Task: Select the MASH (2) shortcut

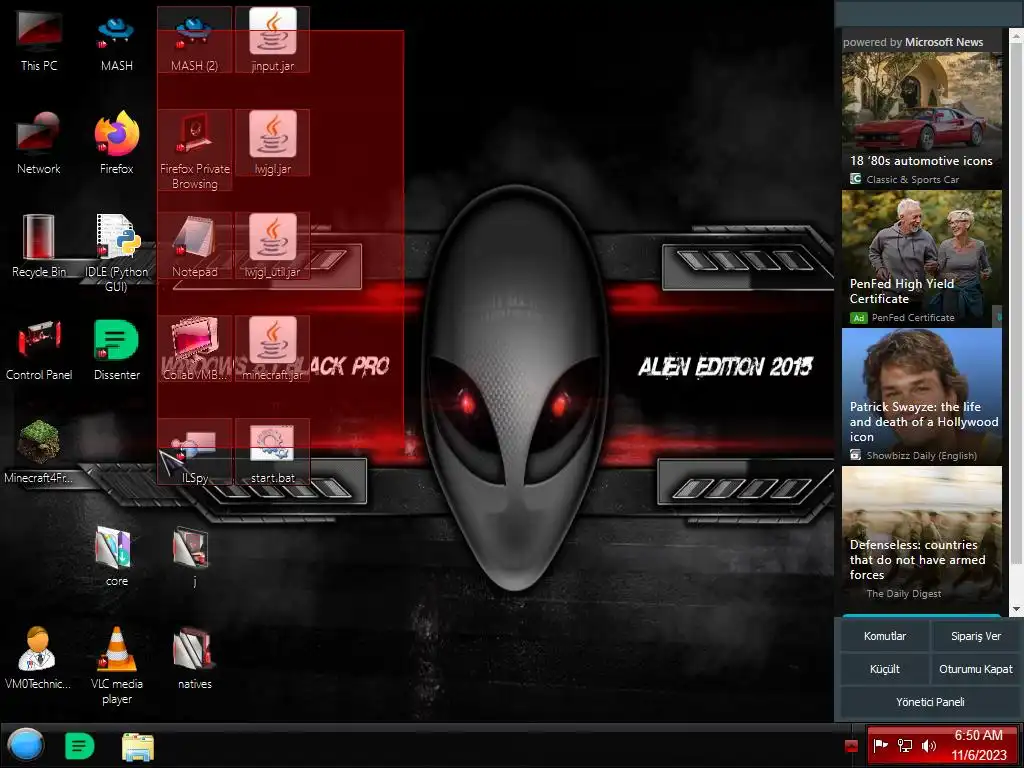Action: tap(195, 40)
